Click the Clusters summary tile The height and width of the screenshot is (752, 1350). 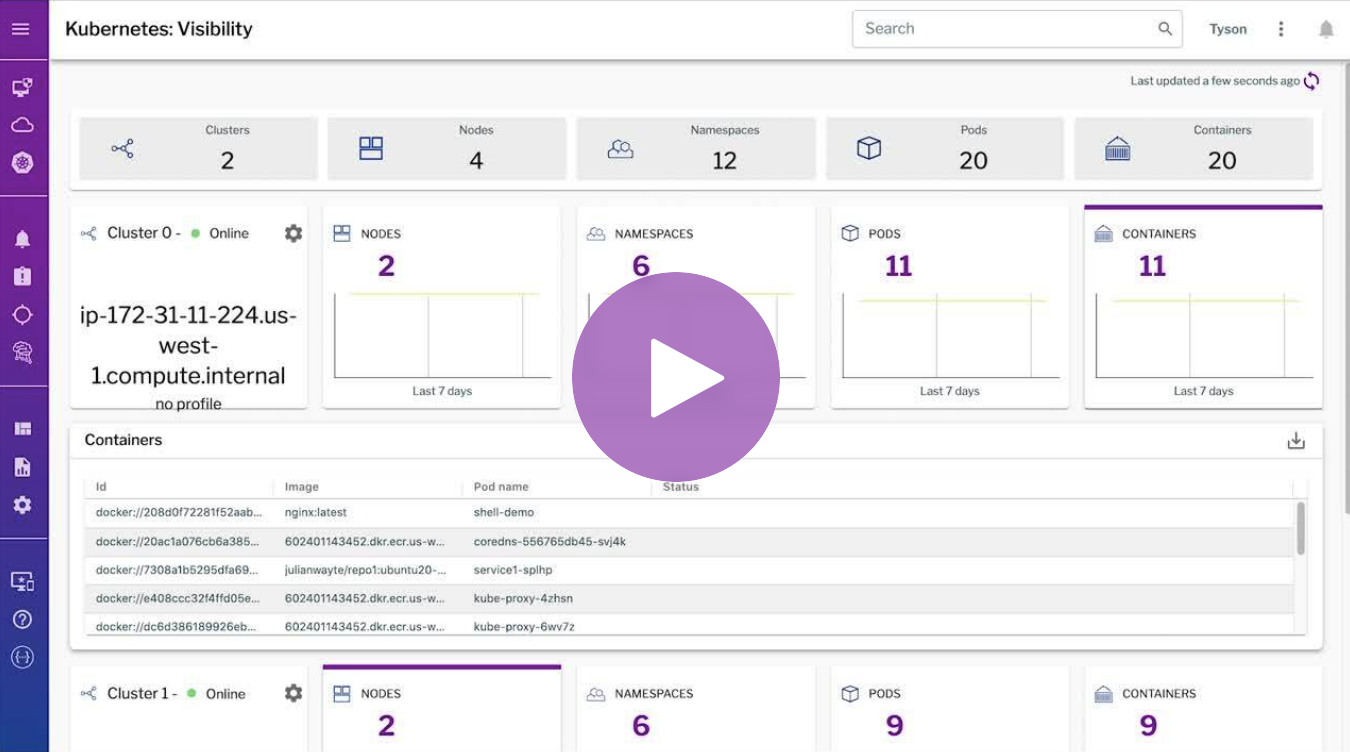pos(198,149)
